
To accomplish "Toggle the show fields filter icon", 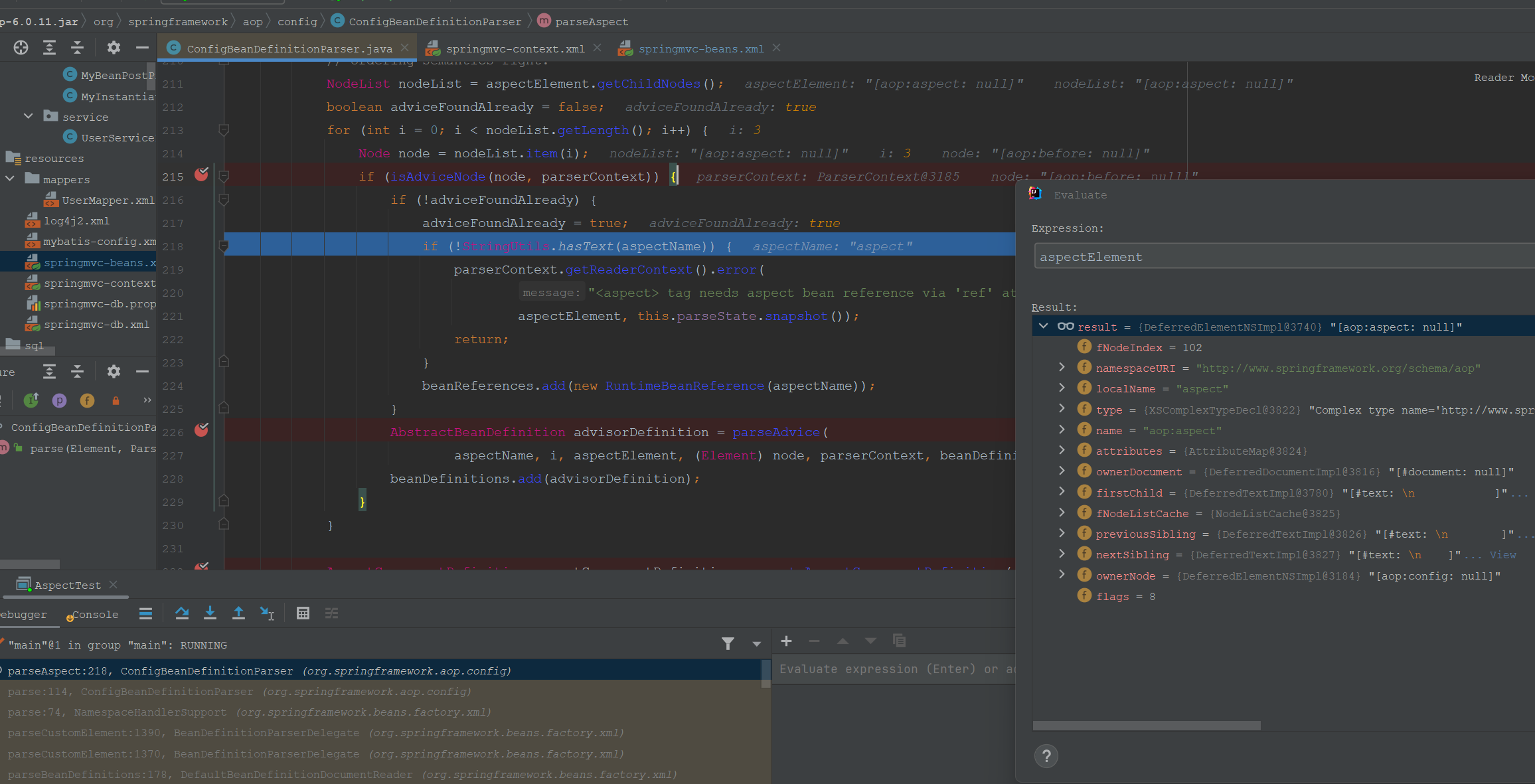I will pyautogui.click(x=87, y=400).
